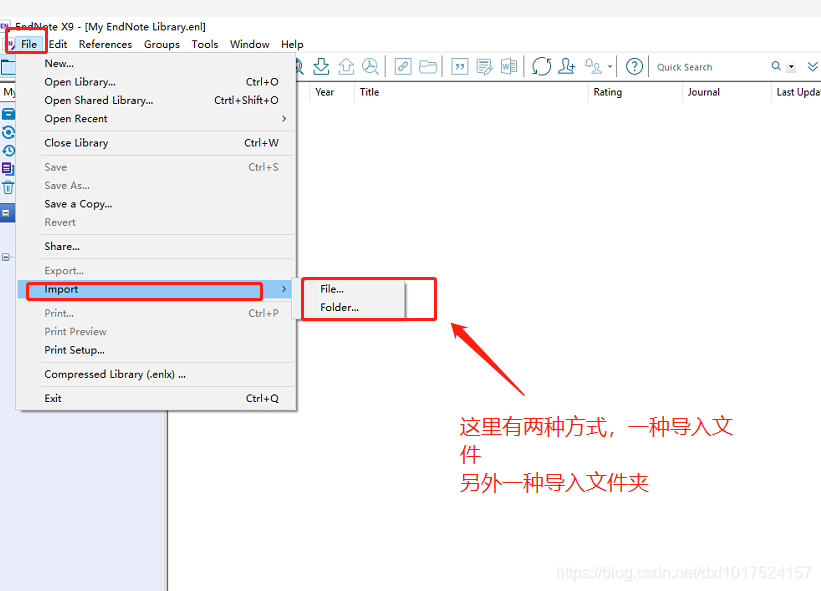This screenshot has width=821, height=591.
Task: Click the Insert Citation quotation-mark icon
Action: point(460,66)
